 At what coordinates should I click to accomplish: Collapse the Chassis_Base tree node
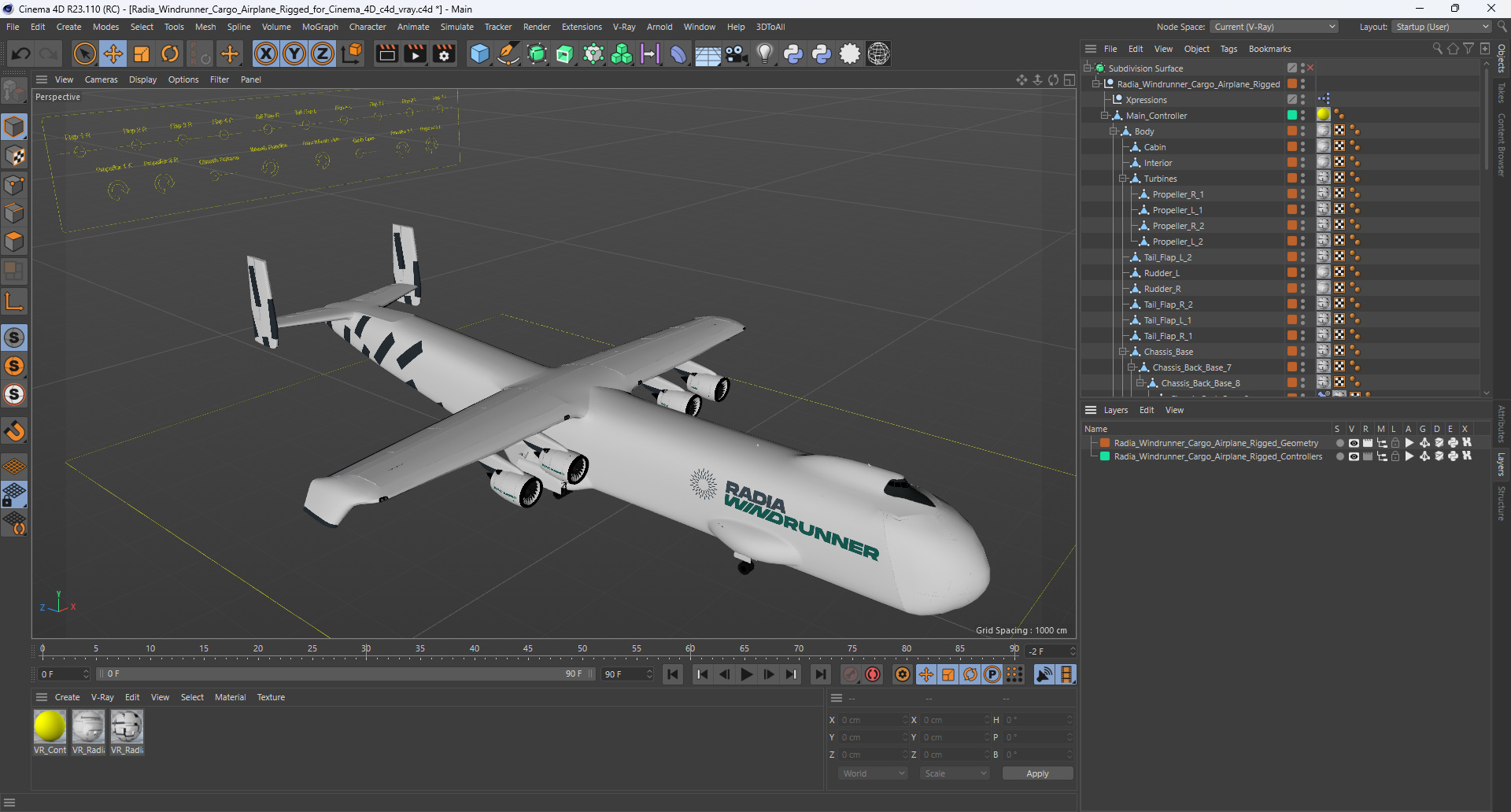click(1123, 352)
